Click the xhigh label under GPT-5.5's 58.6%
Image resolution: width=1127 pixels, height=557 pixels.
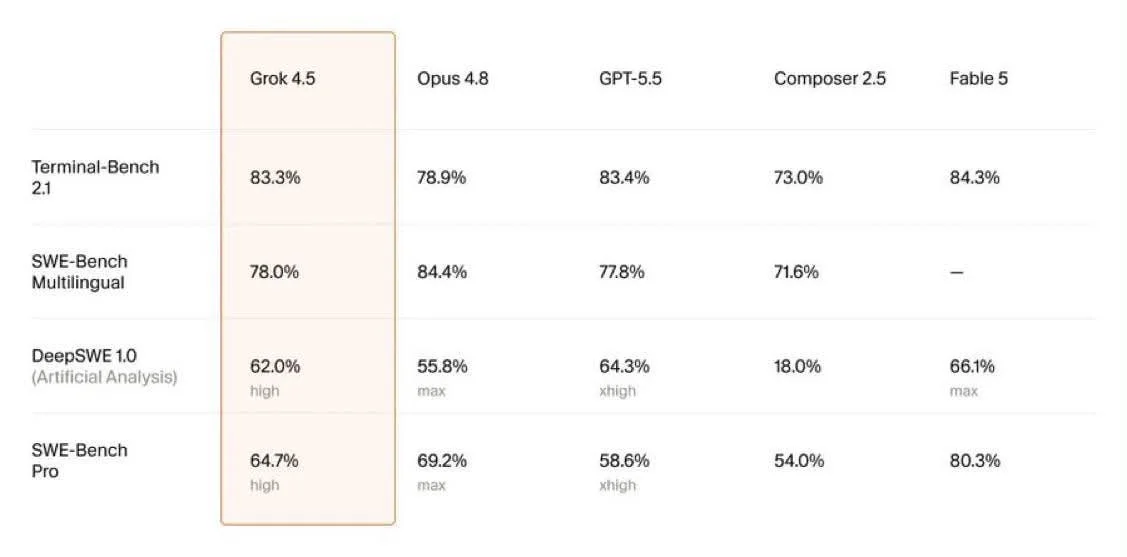(x=617, y=485)
